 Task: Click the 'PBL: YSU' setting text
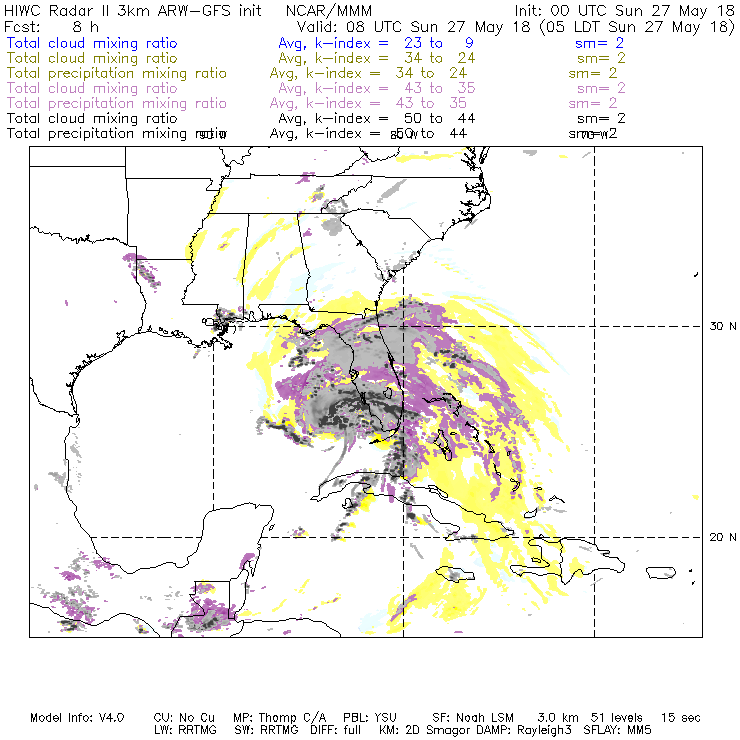coord(370,718)
